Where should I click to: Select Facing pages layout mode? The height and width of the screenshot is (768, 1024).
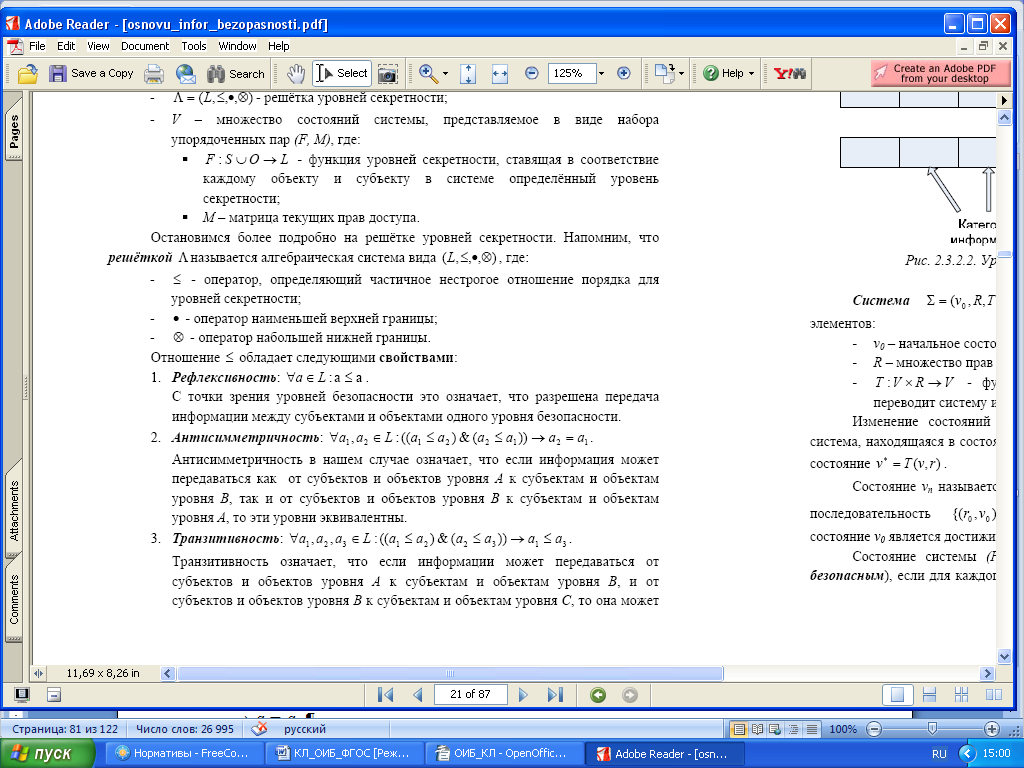click(993, 694)
